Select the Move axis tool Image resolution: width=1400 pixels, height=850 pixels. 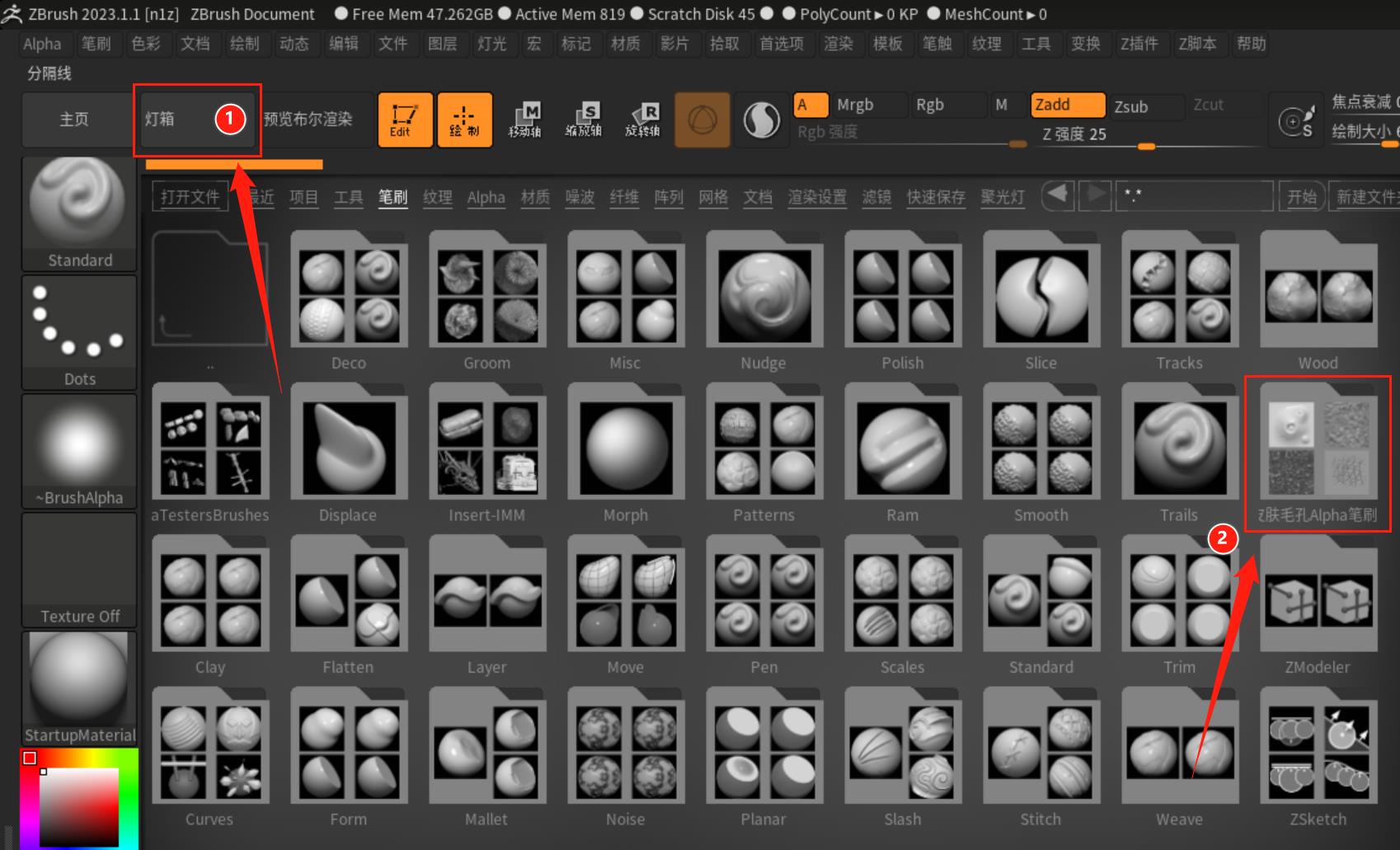(524, 120)
